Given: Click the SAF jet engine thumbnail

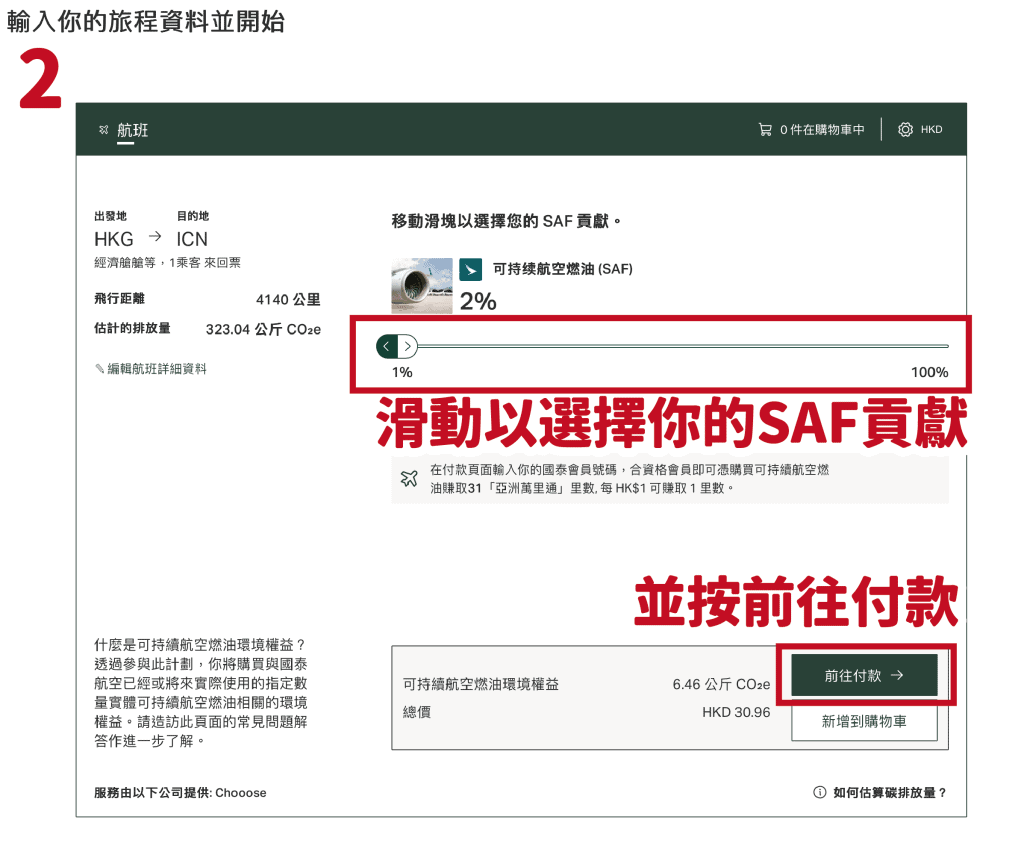Looking at the screenshot, I should pyautogui.click(x=421, y=286).
